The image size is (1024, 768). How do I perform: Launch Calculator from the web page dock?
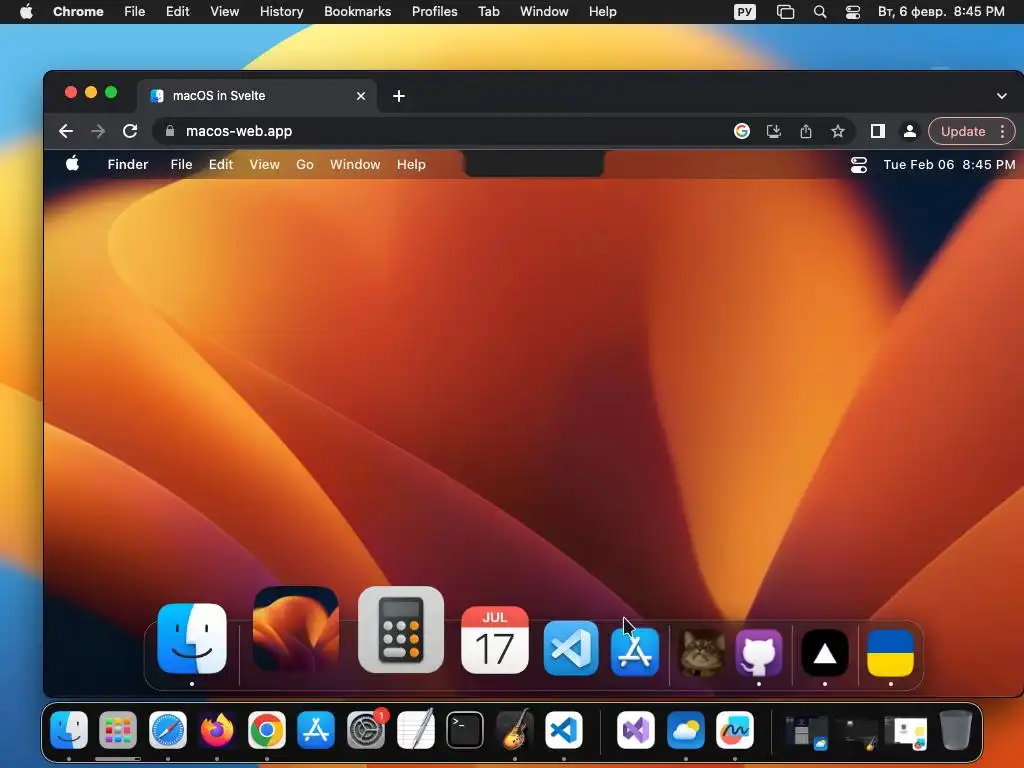tap(401, 630)
